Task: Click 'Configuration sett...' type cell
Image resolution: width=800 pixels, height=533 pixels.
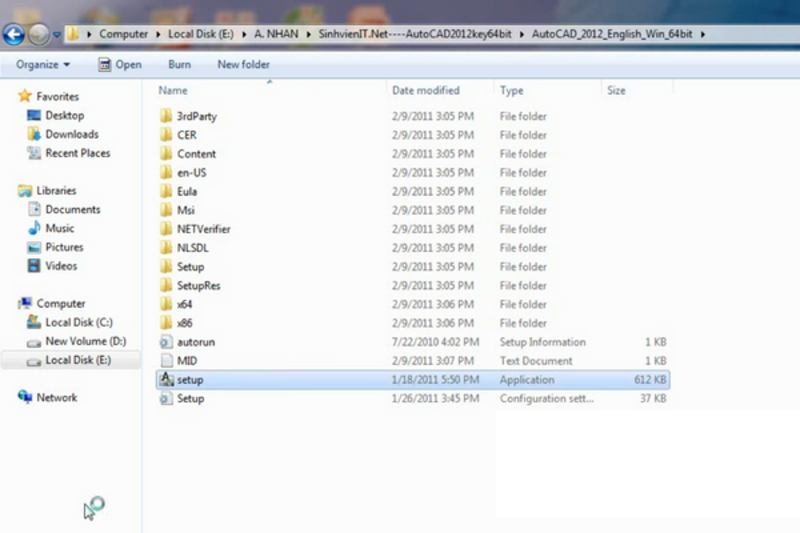Action: point(546,399)
